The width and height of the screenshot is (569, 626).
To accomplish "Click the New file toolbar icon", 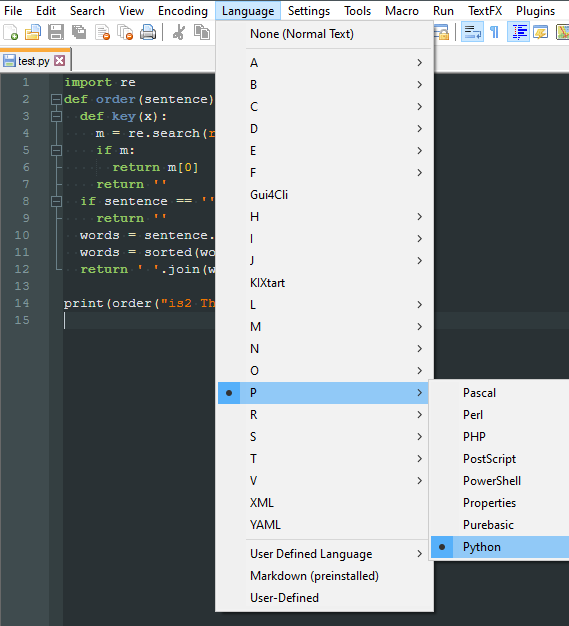I will [10, 32].
